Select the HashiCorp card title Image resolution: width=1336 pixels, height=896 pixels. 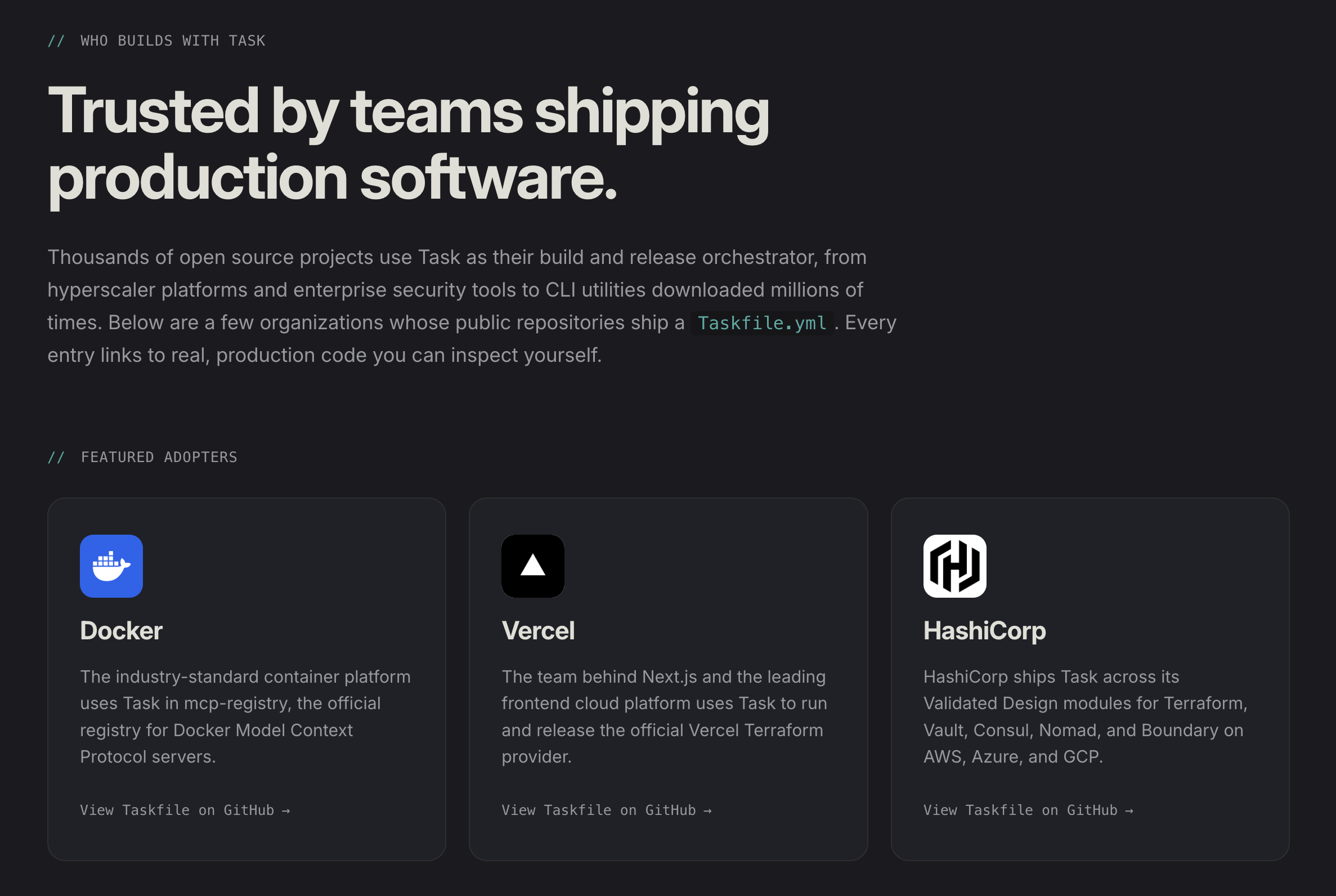click(x=985, y=631)
